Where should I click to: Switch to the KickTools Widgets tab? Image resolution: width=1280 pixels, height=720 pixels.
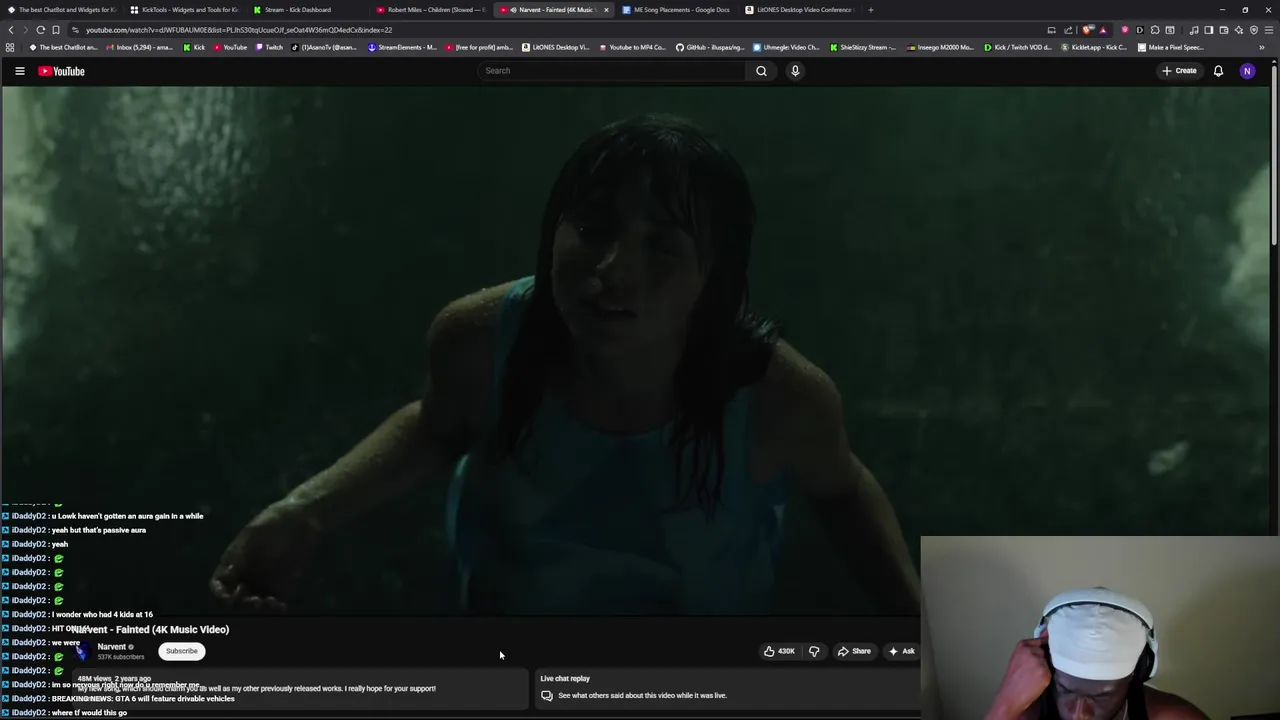pos(185,10)
